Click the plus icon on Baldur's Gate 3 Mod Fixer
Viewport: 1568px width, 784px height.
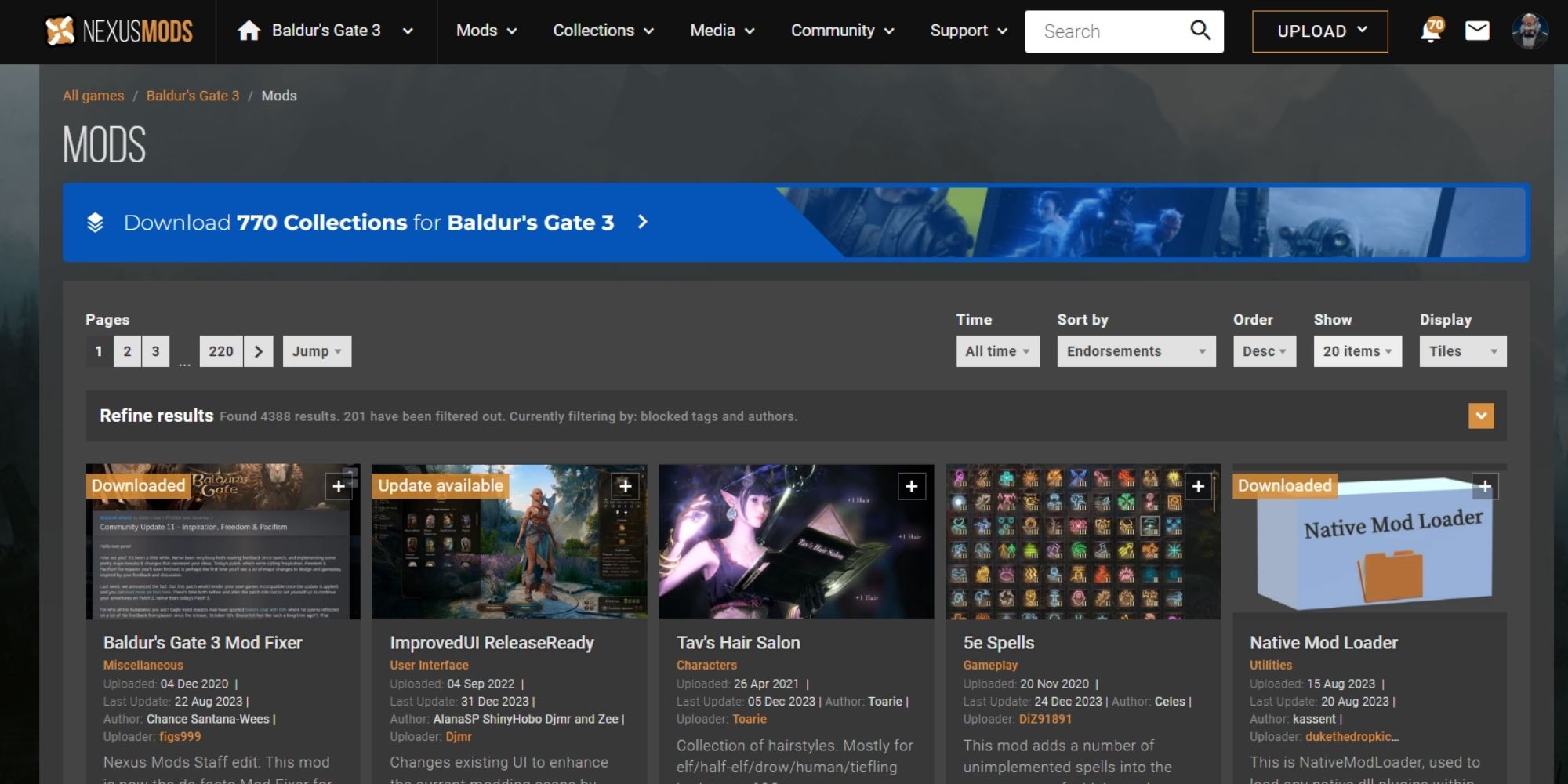coord(339,486)
